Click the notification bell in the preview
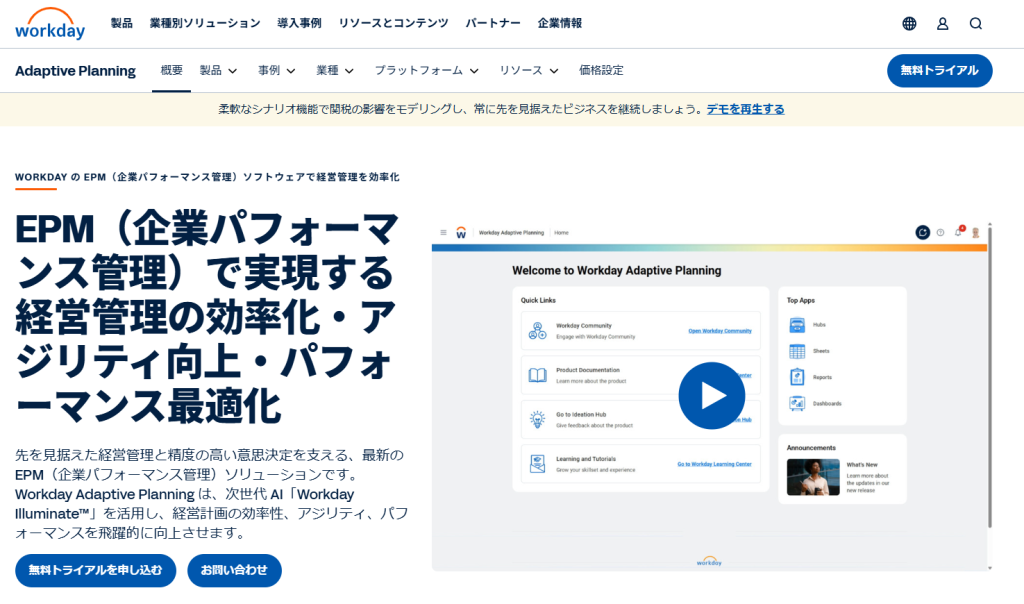 pos(959,232)
